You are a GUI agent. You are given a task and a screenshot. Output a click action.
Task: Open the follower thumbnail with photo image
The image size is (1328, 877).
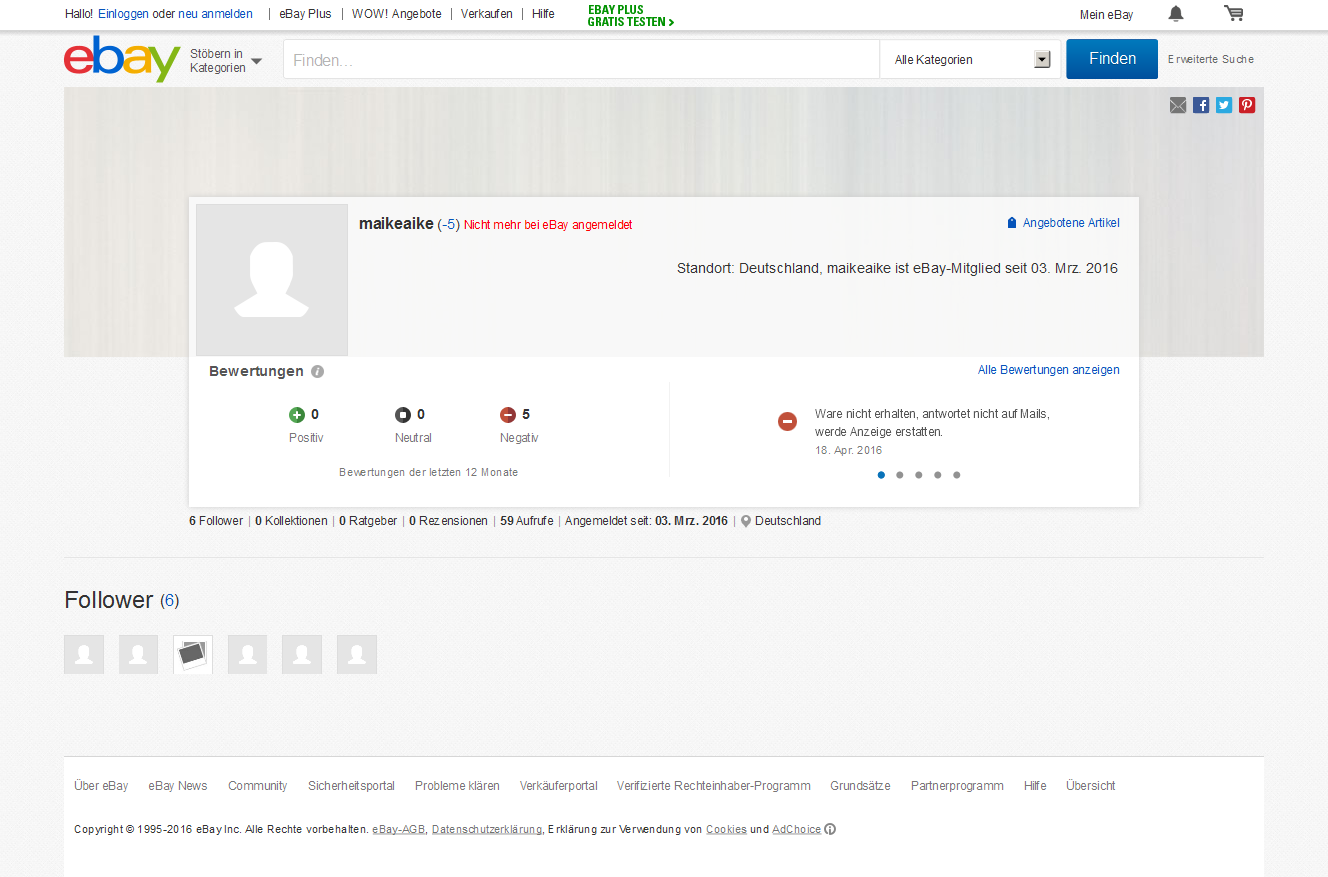coord(193,654)
